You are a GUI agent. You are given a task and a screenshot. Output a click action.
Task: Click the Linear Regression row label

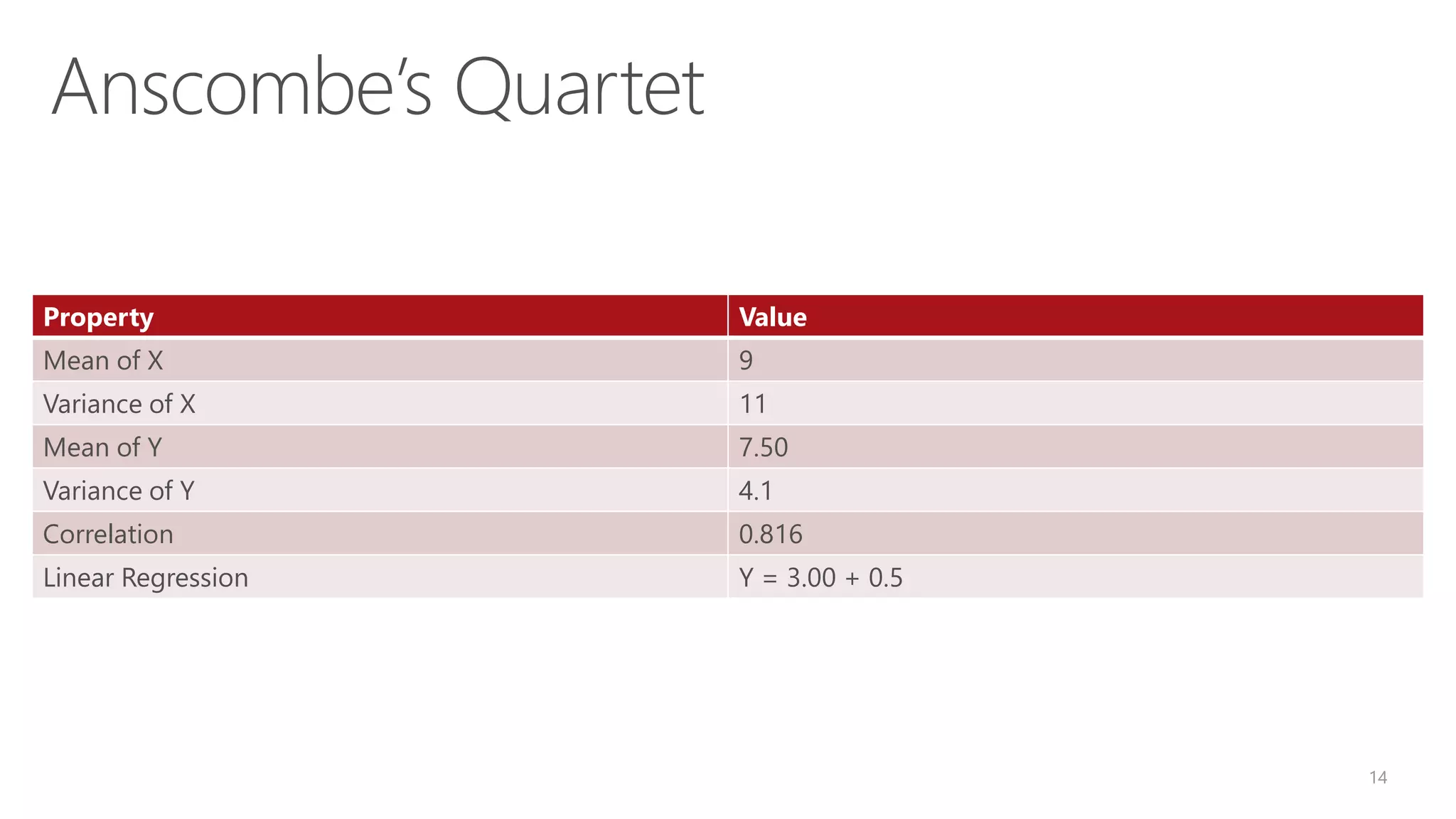click(x=146, y=578)
